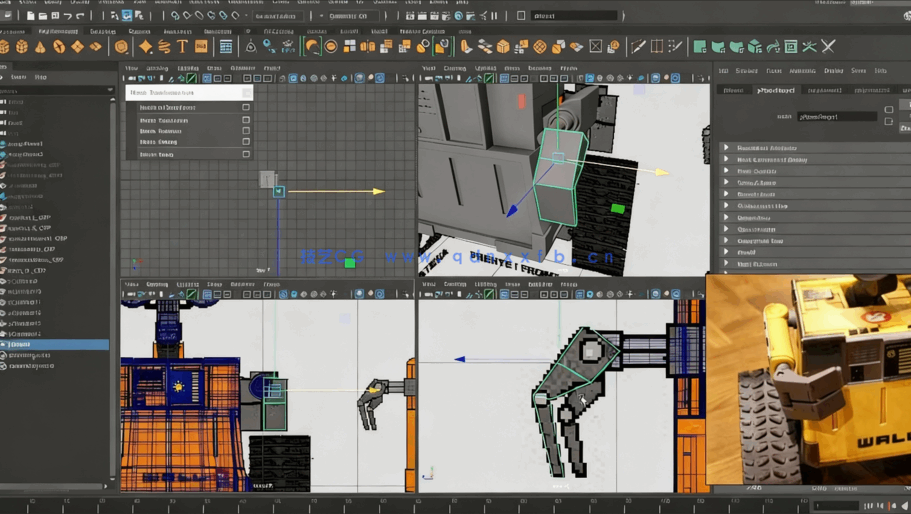This screenshot has height=514, width=911.
Task: Expand the first collapsed Attribute Editor section
Action: pyautogui.click(x=727, y=148)
